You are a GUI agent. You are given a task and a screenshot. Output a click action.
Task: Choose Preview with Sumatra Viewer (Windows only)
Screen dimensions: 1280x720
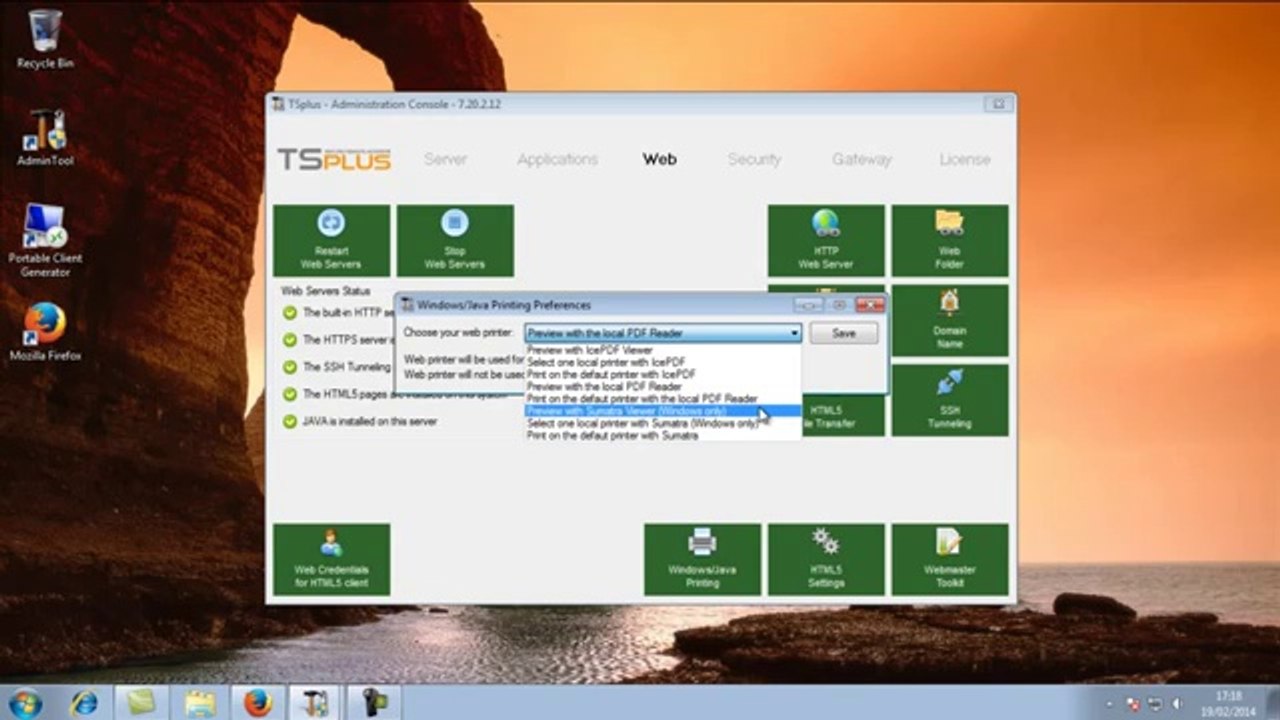(x=663, y=411)
